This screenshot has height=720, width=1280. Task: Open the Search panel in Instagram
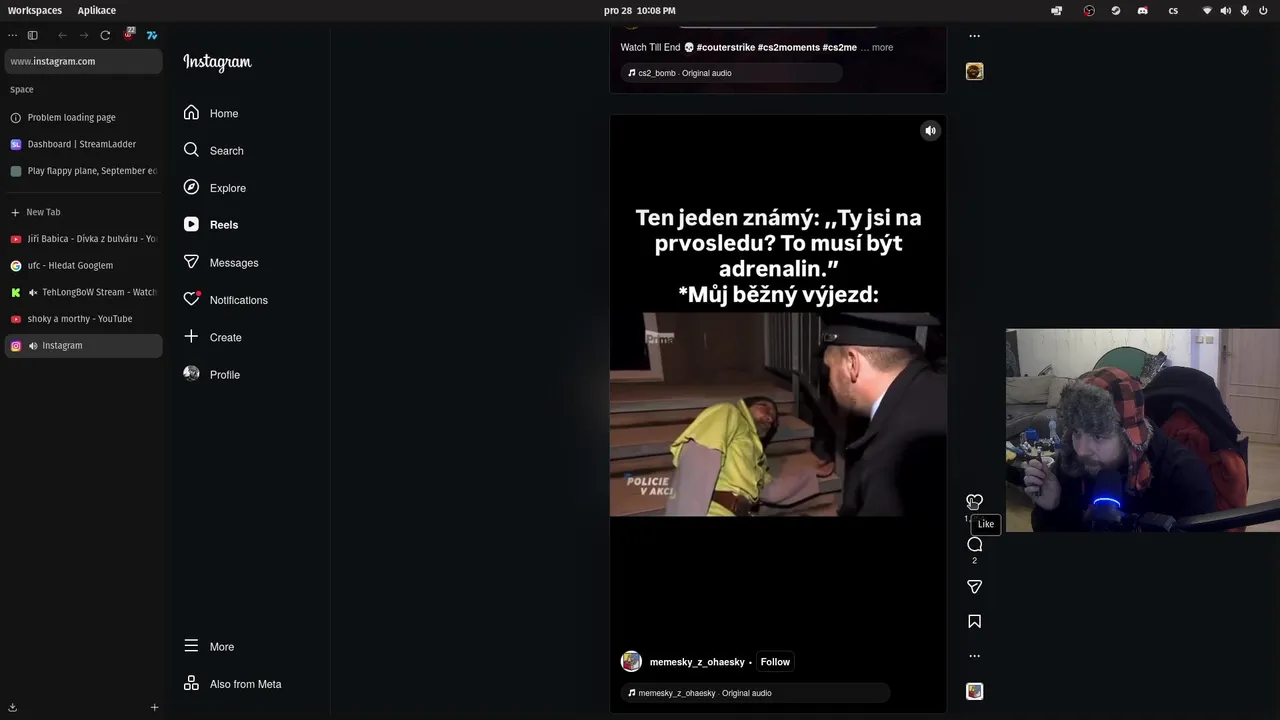click(226, 151)
